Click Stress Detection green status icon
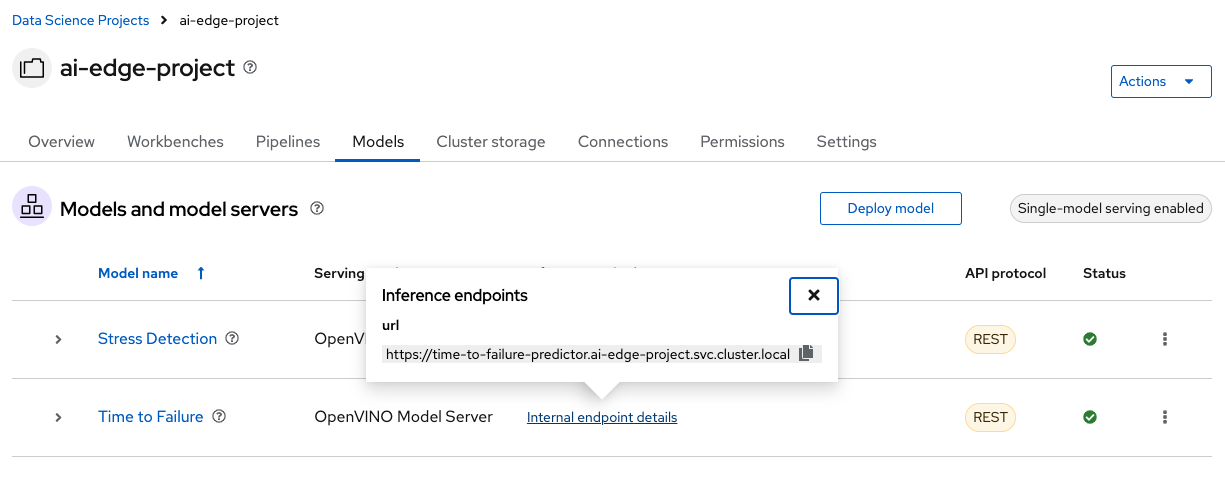The height and width of the screenshot is (499, 1225). (1090, 339)
